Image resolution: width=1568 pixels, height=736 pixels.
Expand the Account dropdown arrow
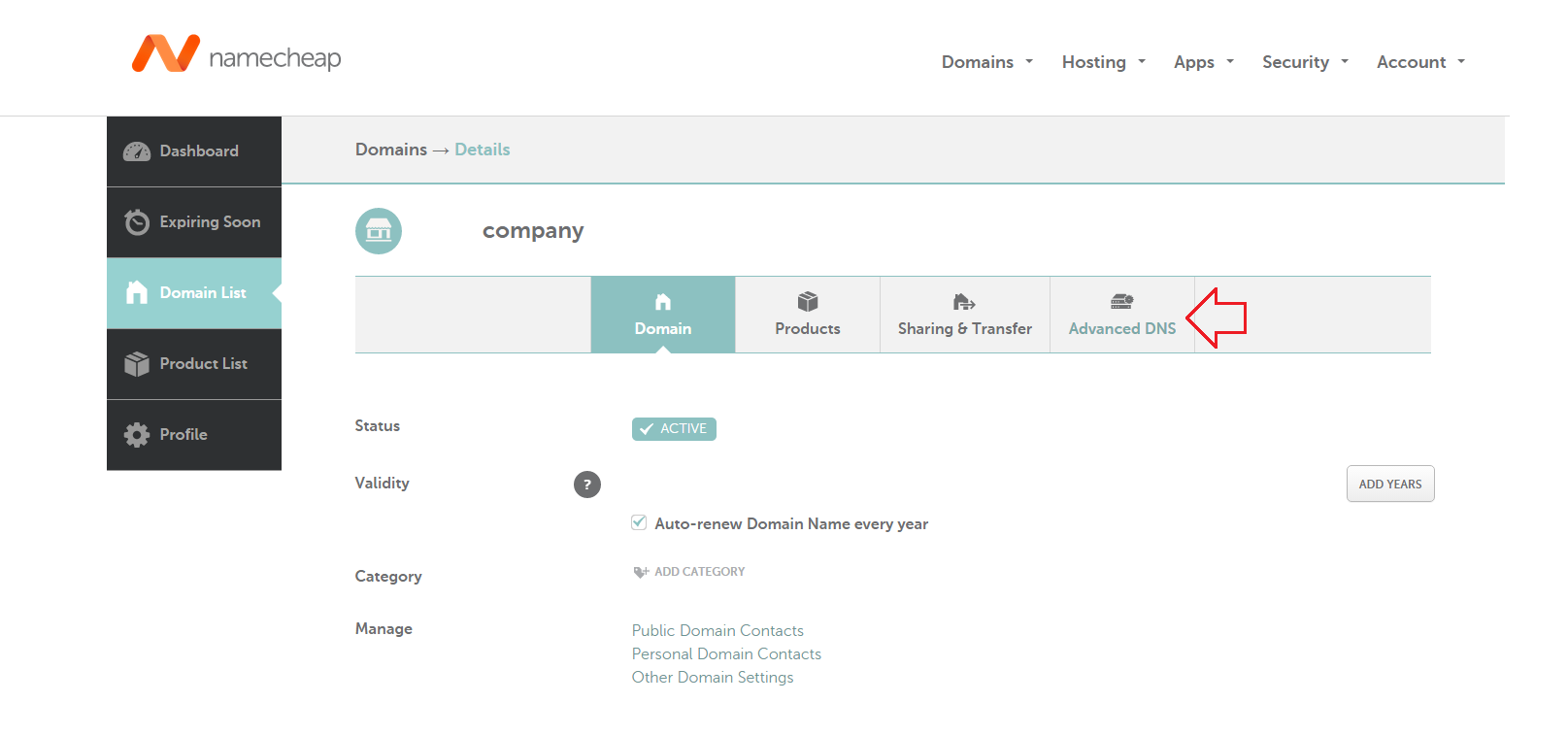point(1461,61)
